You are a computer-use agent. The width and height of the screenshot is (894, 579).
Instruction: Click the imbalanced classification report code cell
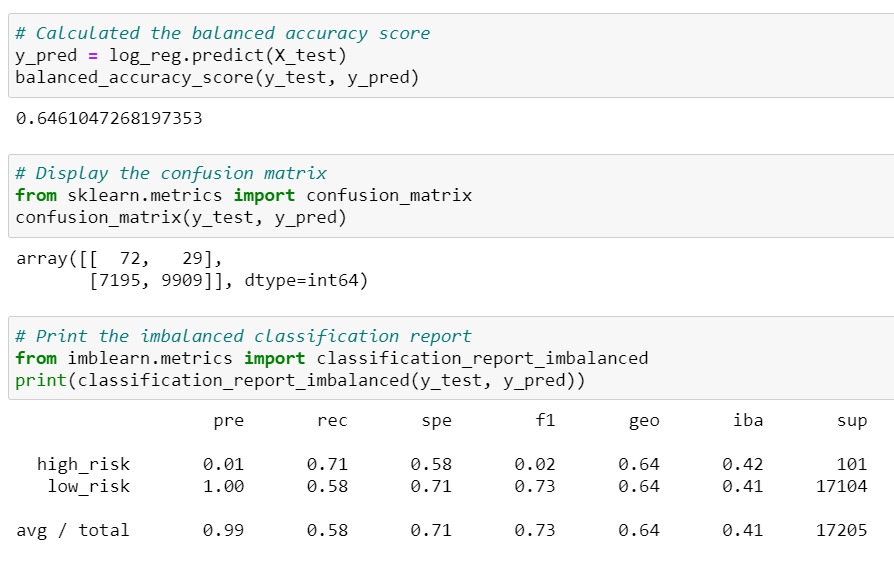click(x=451, y=358)
